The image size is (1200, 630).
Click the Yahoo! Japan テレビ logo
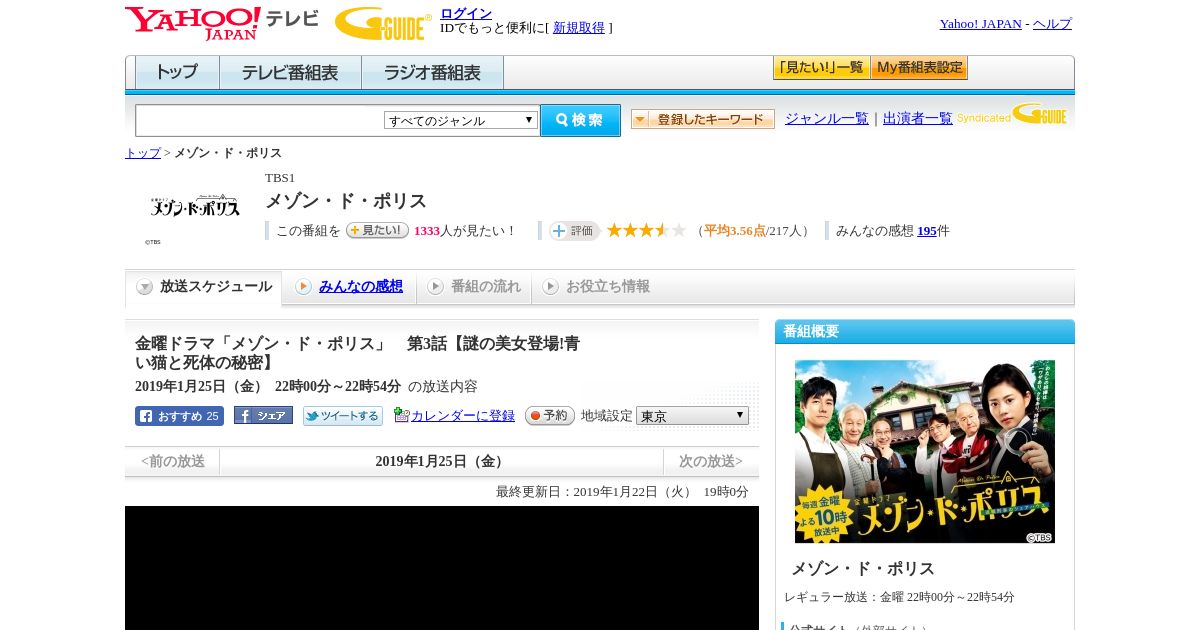(x=222, y=23)
